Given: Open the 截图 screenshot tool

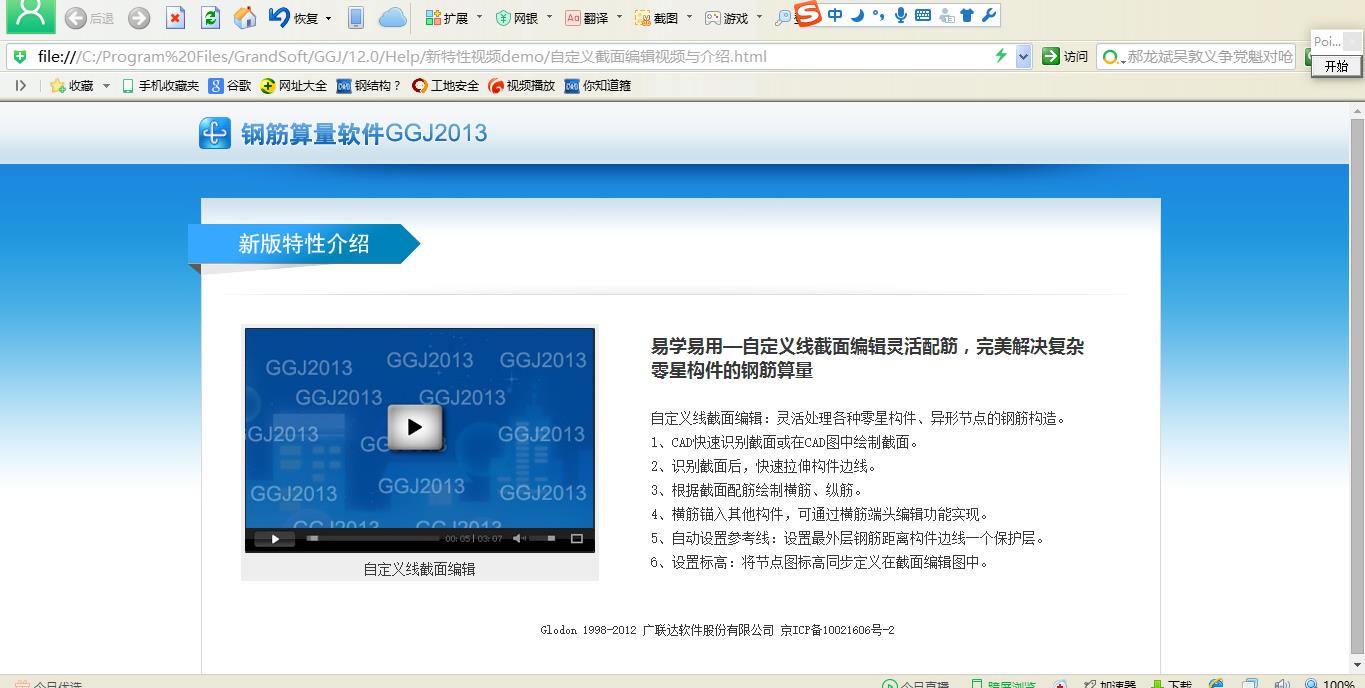Looking at the screenshot, I should point(657,18).
